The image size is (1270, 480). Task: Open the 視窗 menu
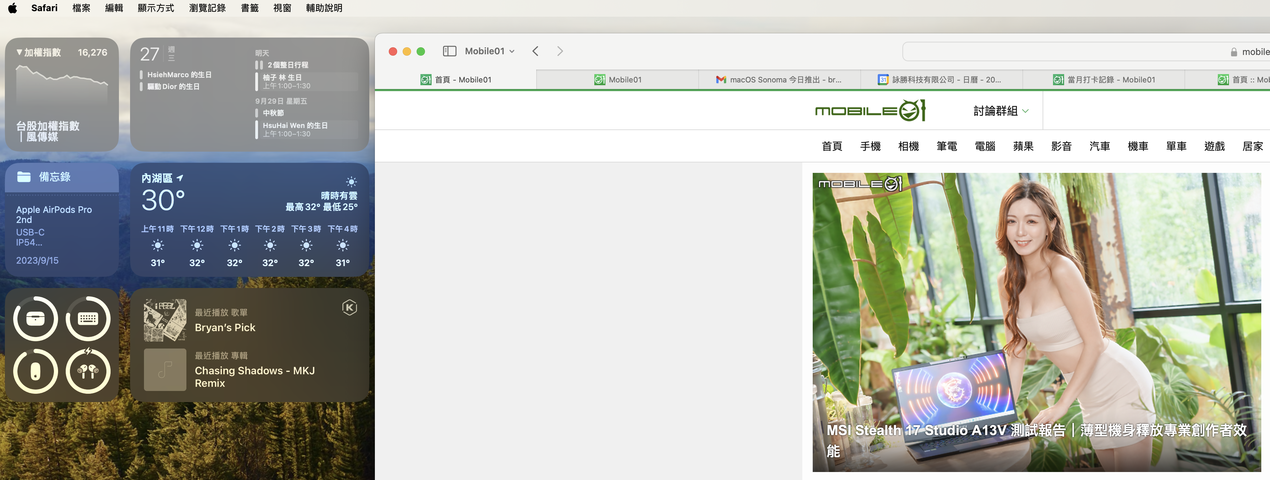pos(282,8)
